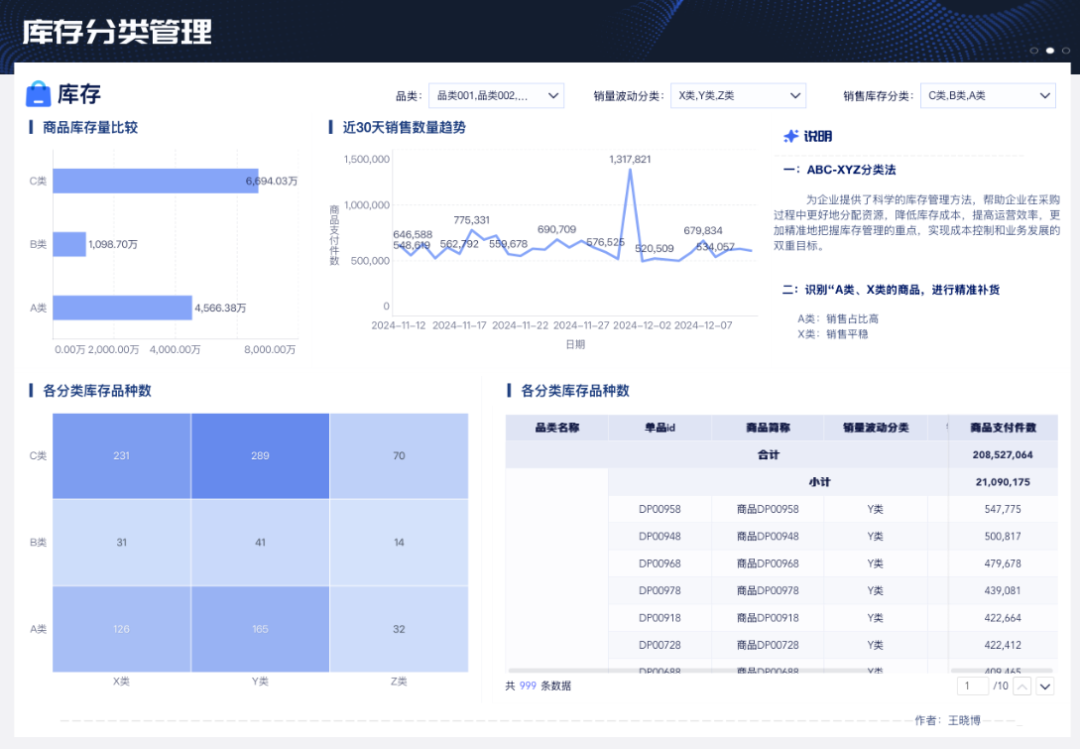Screen dimensions: 1080x749
Task: Click the ABC-XYZ分类法 heading
Action: pyautogui.click(x=851, y=170)
